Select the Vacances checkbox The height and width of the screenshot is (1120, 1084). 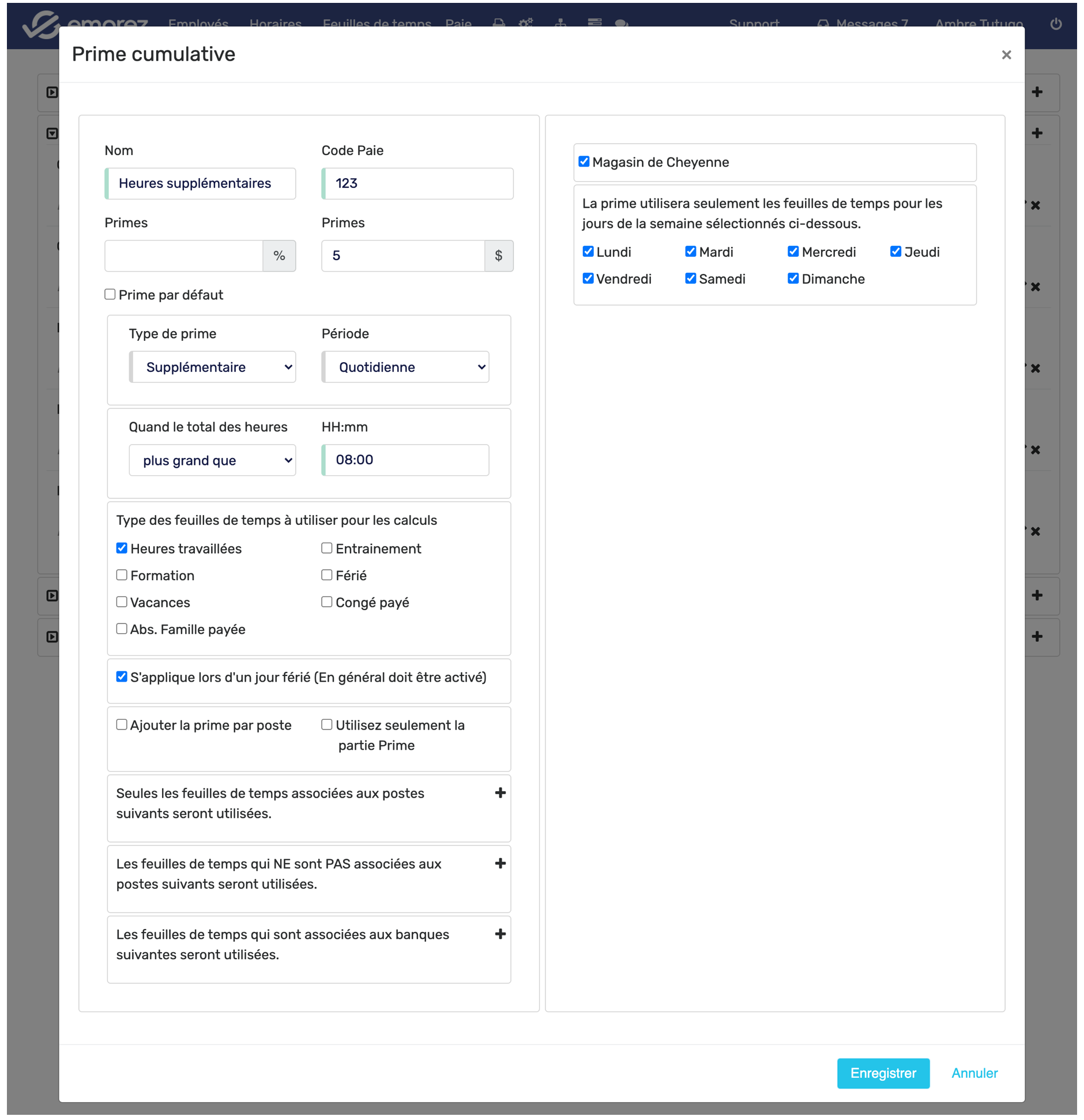122,602
